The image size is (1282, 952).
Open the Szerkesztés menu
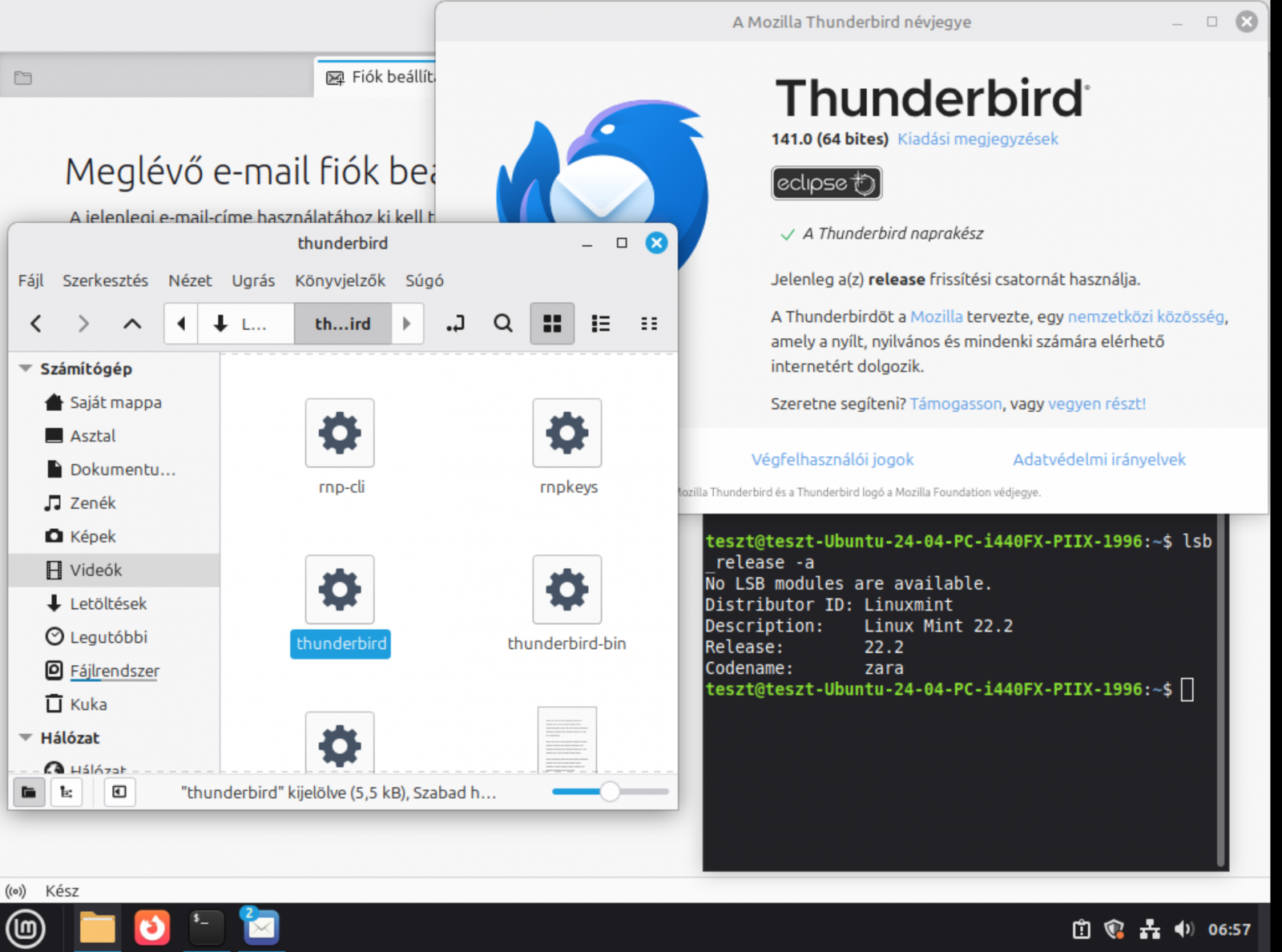105,280
